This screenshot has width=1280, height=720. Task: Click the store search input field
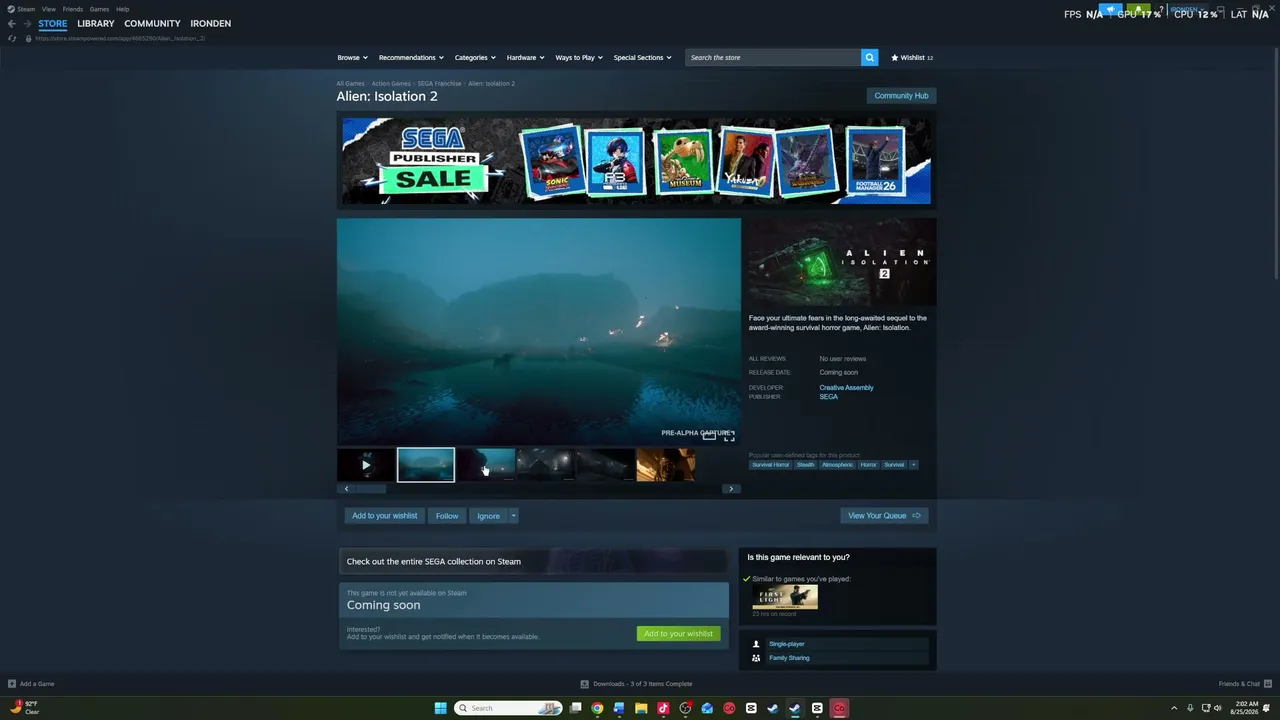[773, 57]
